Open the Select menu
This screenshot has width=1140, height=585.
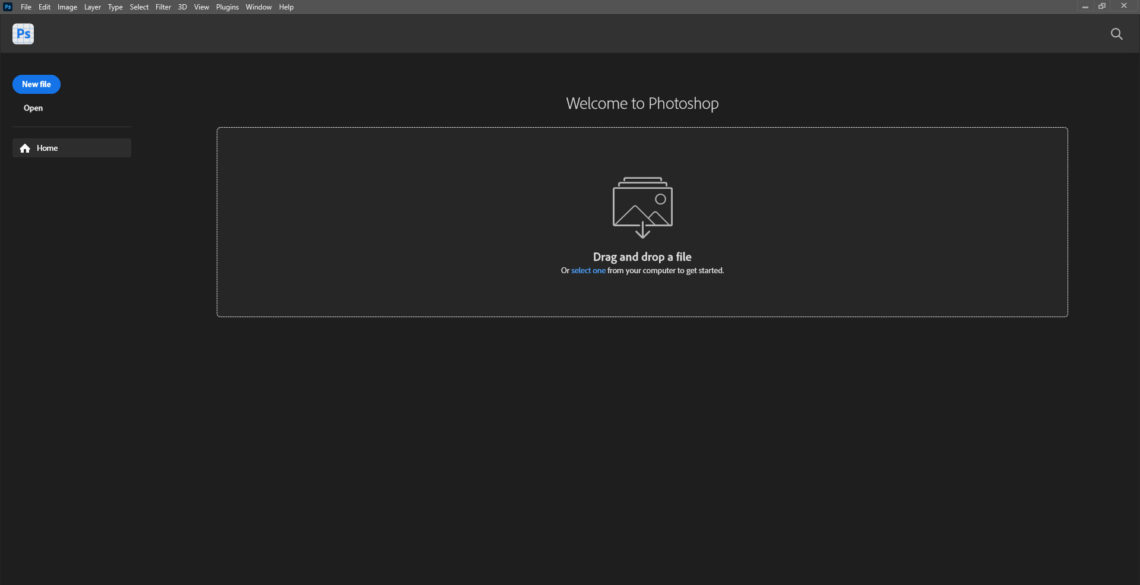(138, 6)
